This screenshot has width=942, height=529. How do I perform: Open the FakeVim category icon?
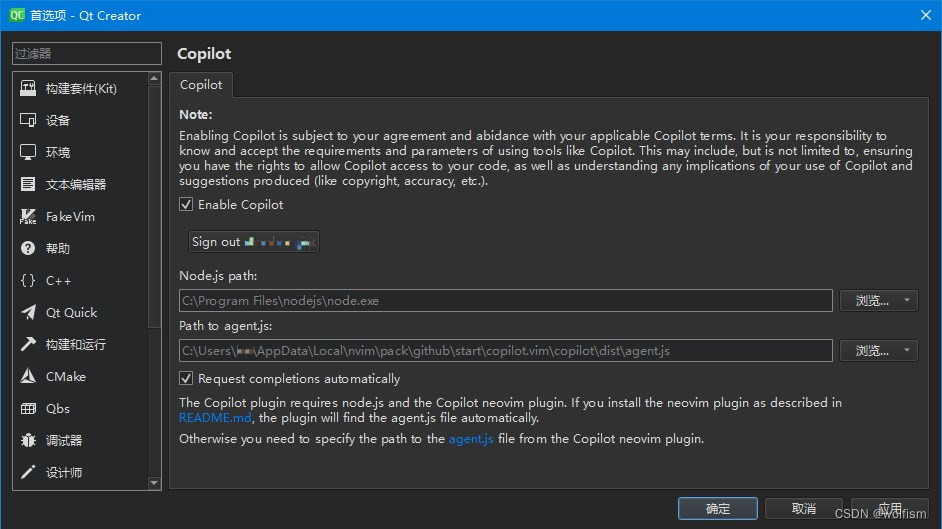(28, 216)
